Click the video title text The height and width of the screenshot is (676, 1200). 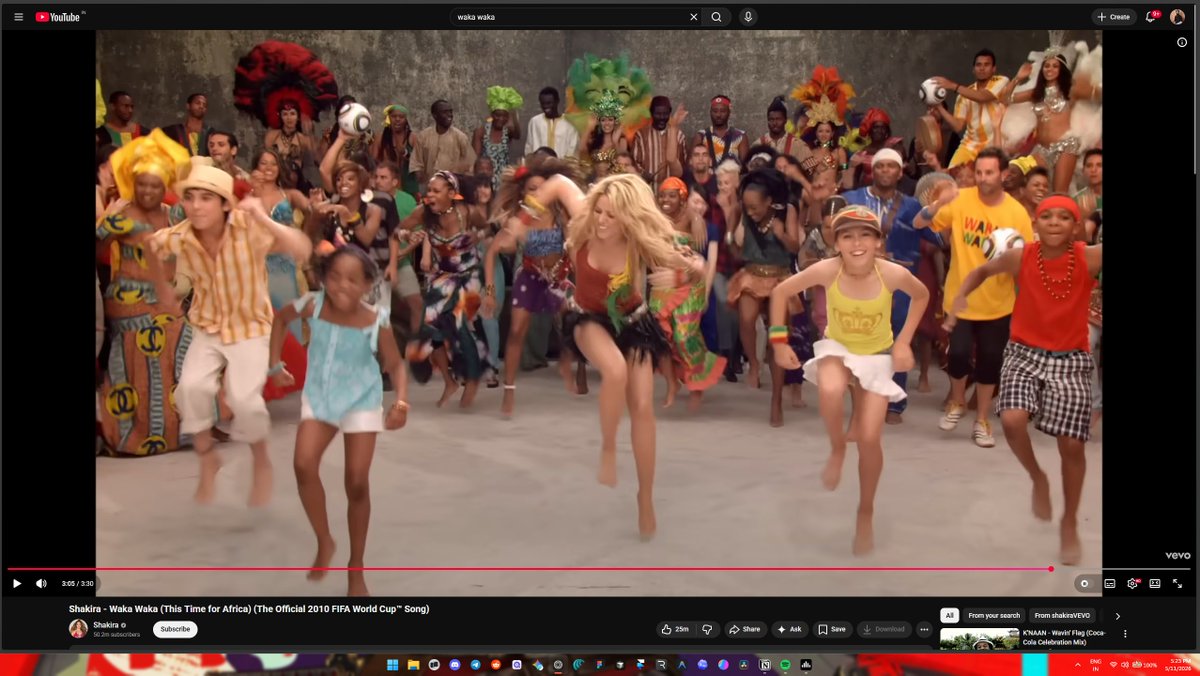click(249, 608)
